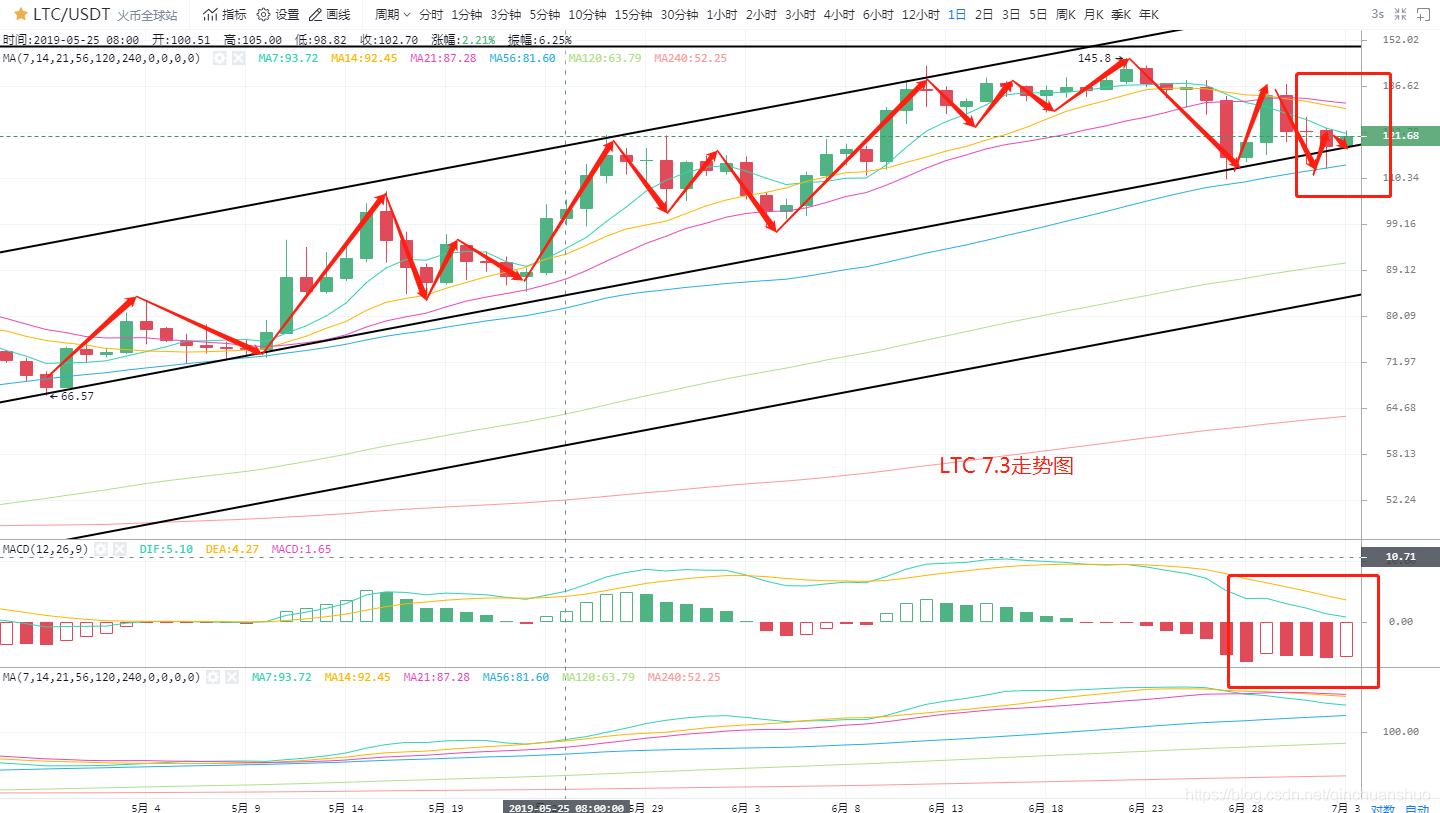Open MACD(12,26,9) indicator settings gear
This screenshot has height=813, width=1440.
tap(100, 549)
